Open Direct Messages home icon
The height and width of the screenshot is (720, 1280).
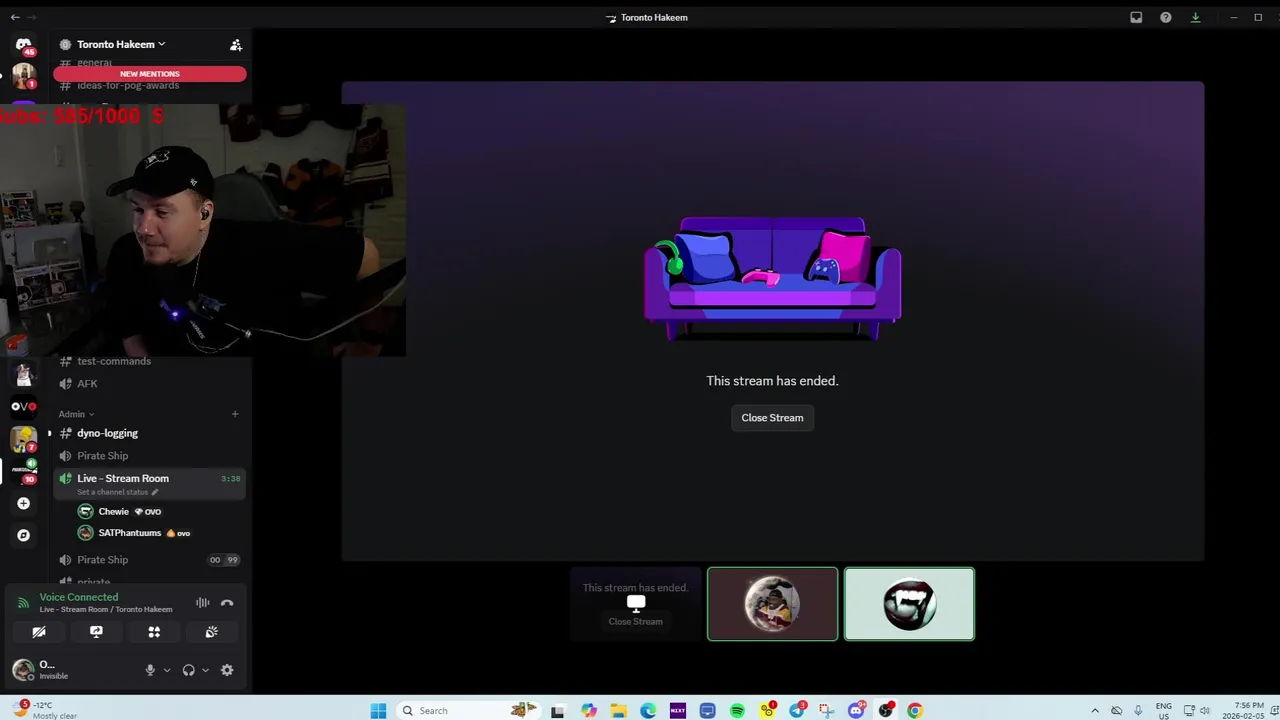[24, 45]
